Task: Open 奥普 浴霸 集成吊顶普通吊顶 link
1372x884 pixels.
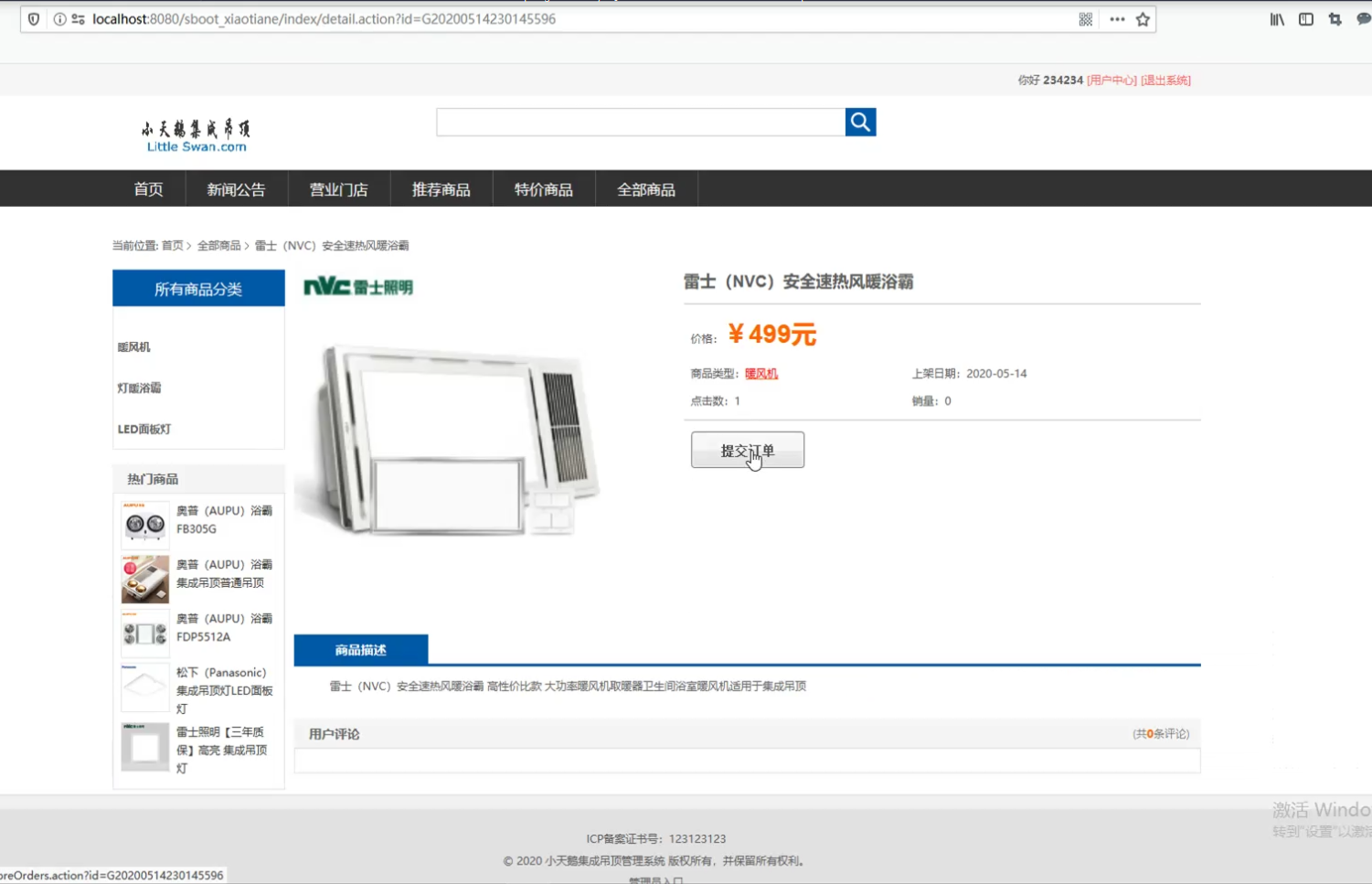Action: [x=224, y=574]
